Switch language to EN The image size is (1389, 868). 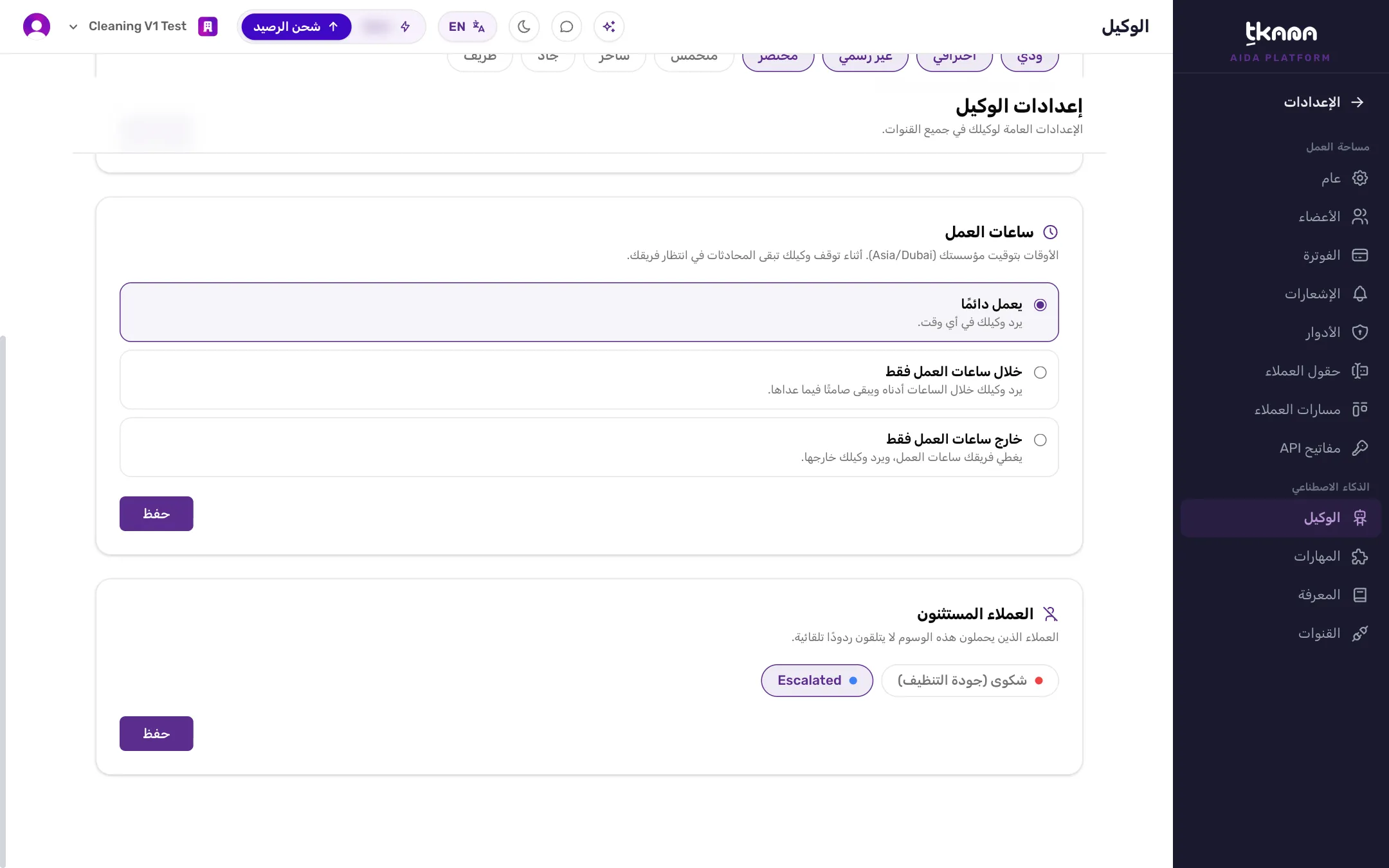(x=468, y=27)
